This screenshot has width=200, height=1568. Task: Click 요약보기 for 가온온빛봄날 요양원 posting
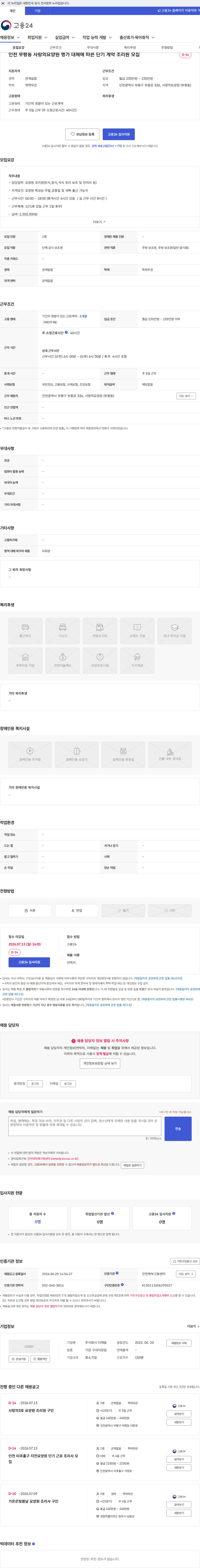179,1505
